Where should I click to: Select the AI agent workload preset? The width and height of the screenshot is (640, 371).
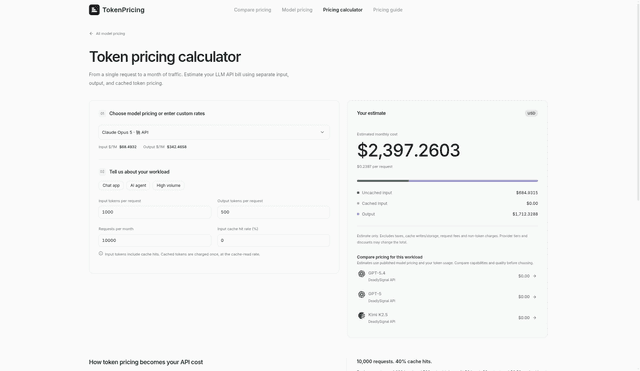click(x=138, y=185)
